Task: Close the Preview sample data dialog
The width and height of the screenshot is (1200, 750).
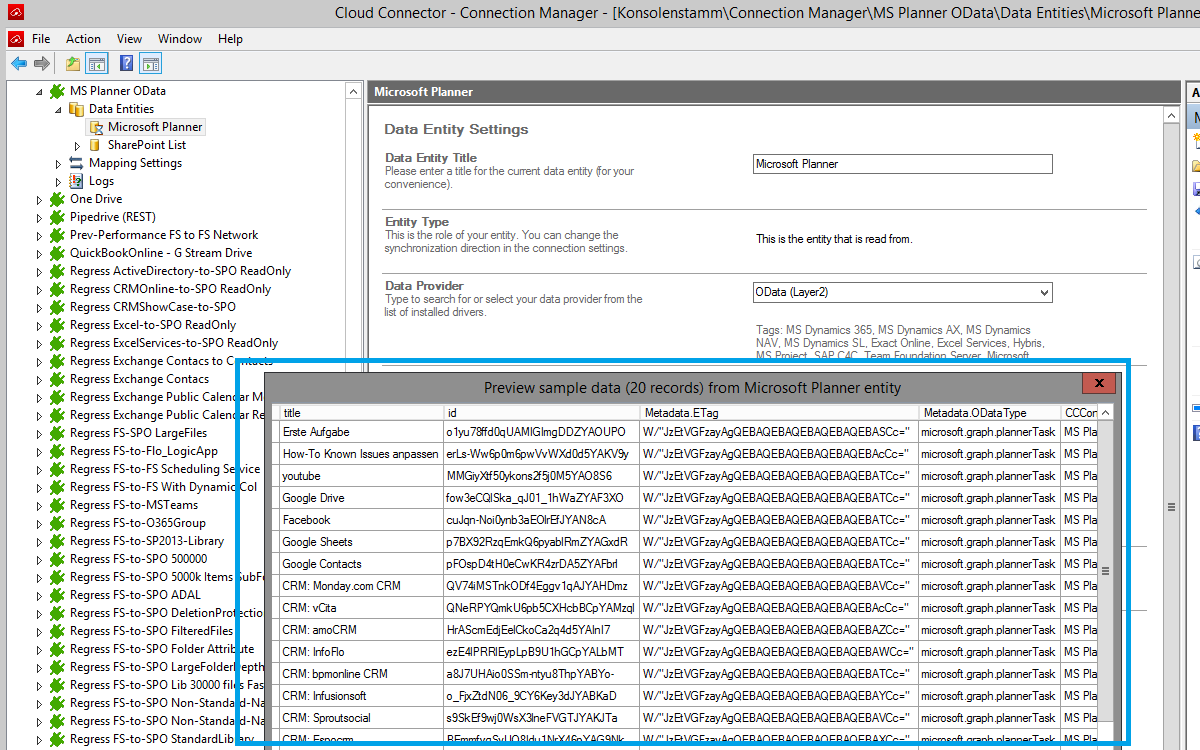Action: [1098, 384]
